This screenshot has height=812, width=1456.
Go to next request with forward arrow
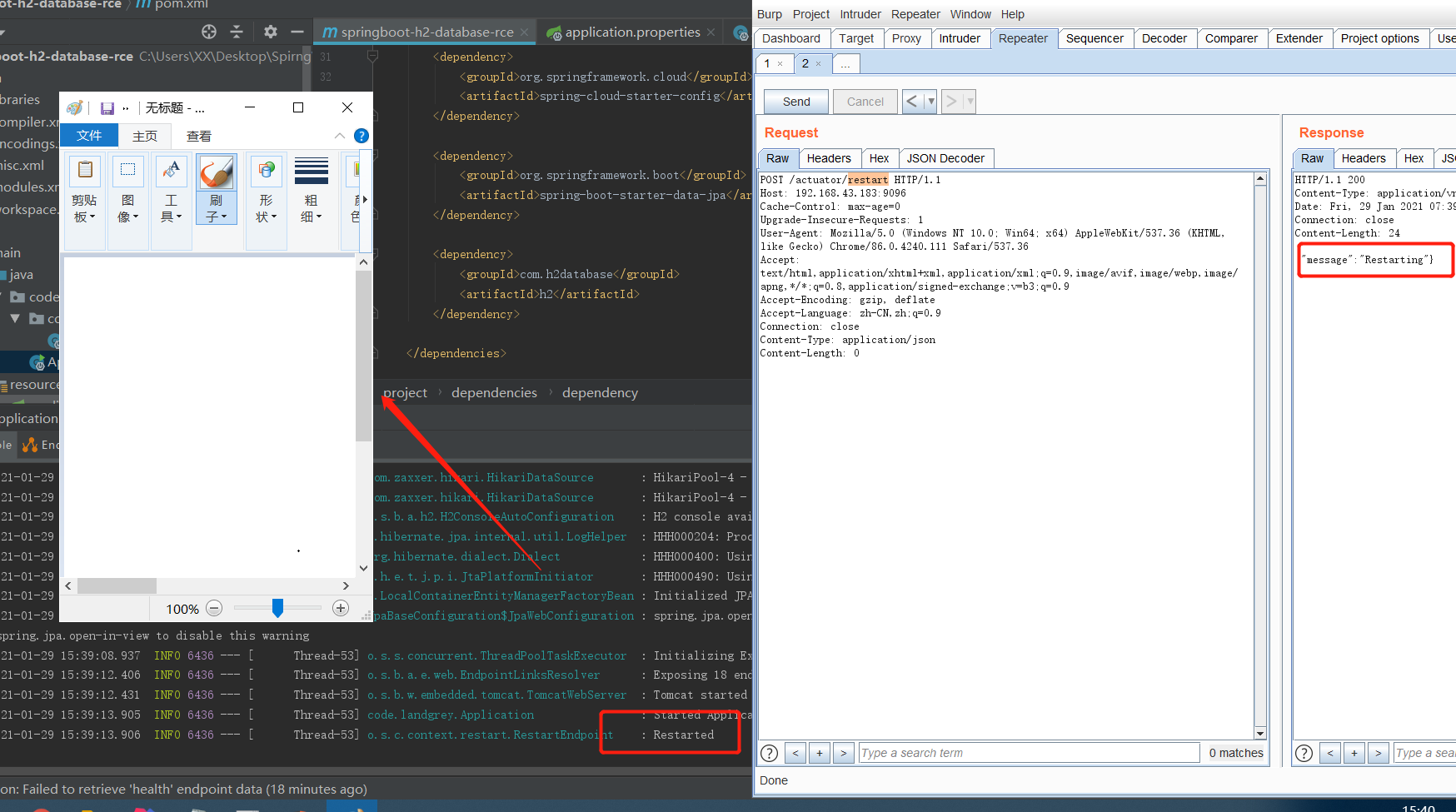(951, 102)
